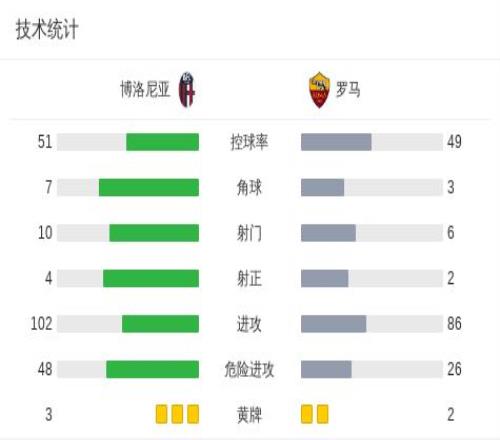Click the 黄牌 yellow card label
The image size is (500, 440).
[x=249, y=415]
